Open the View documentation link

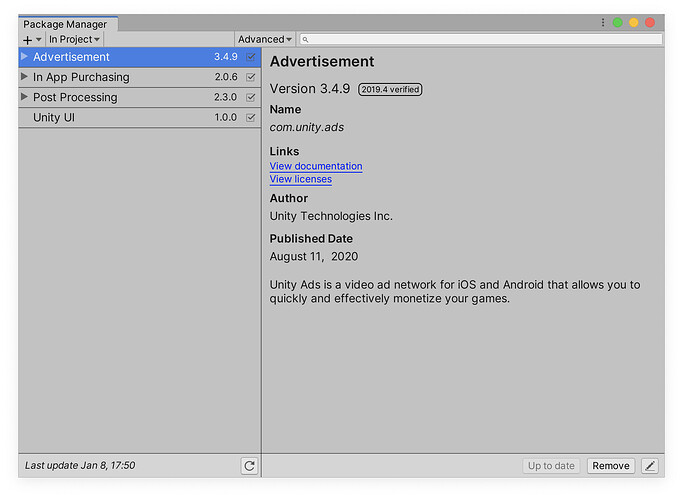[316, 166]
